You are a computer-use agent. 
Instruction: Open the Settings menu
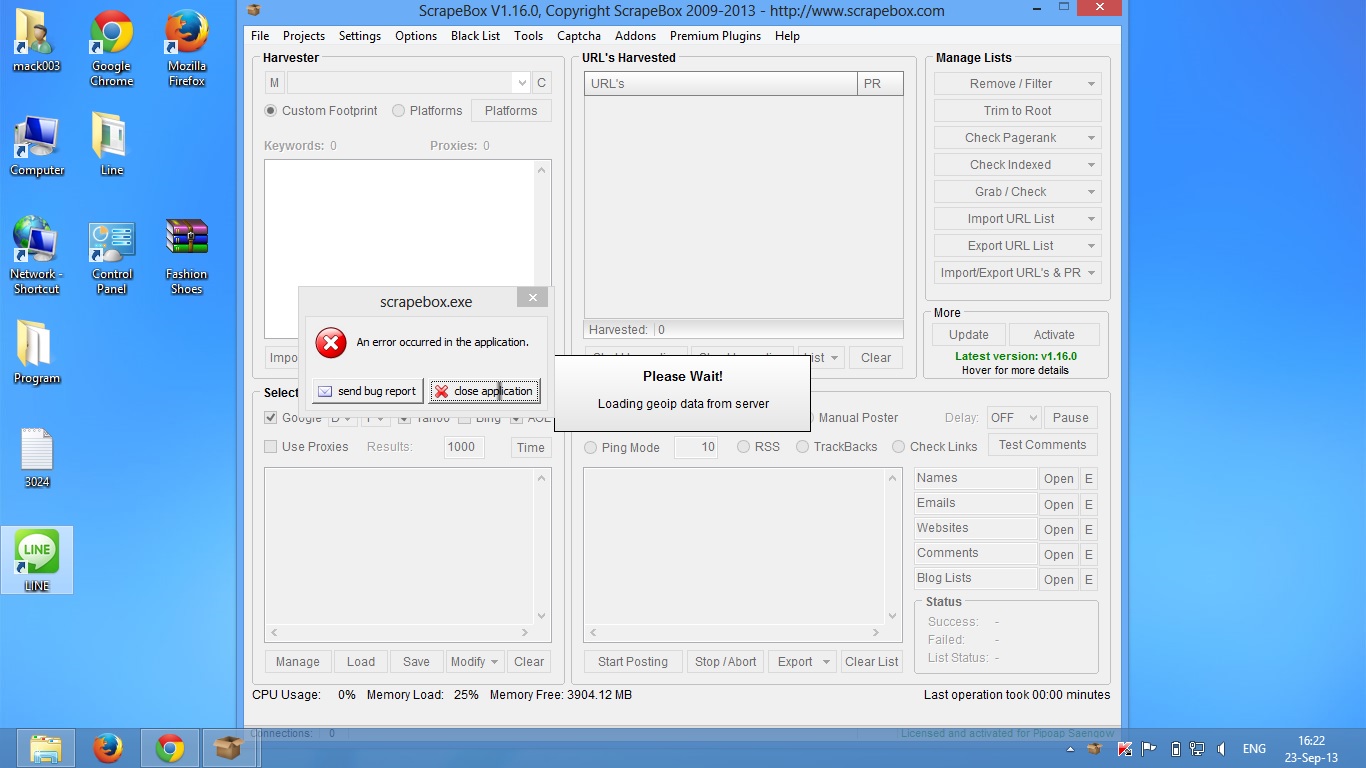[360, 36]
